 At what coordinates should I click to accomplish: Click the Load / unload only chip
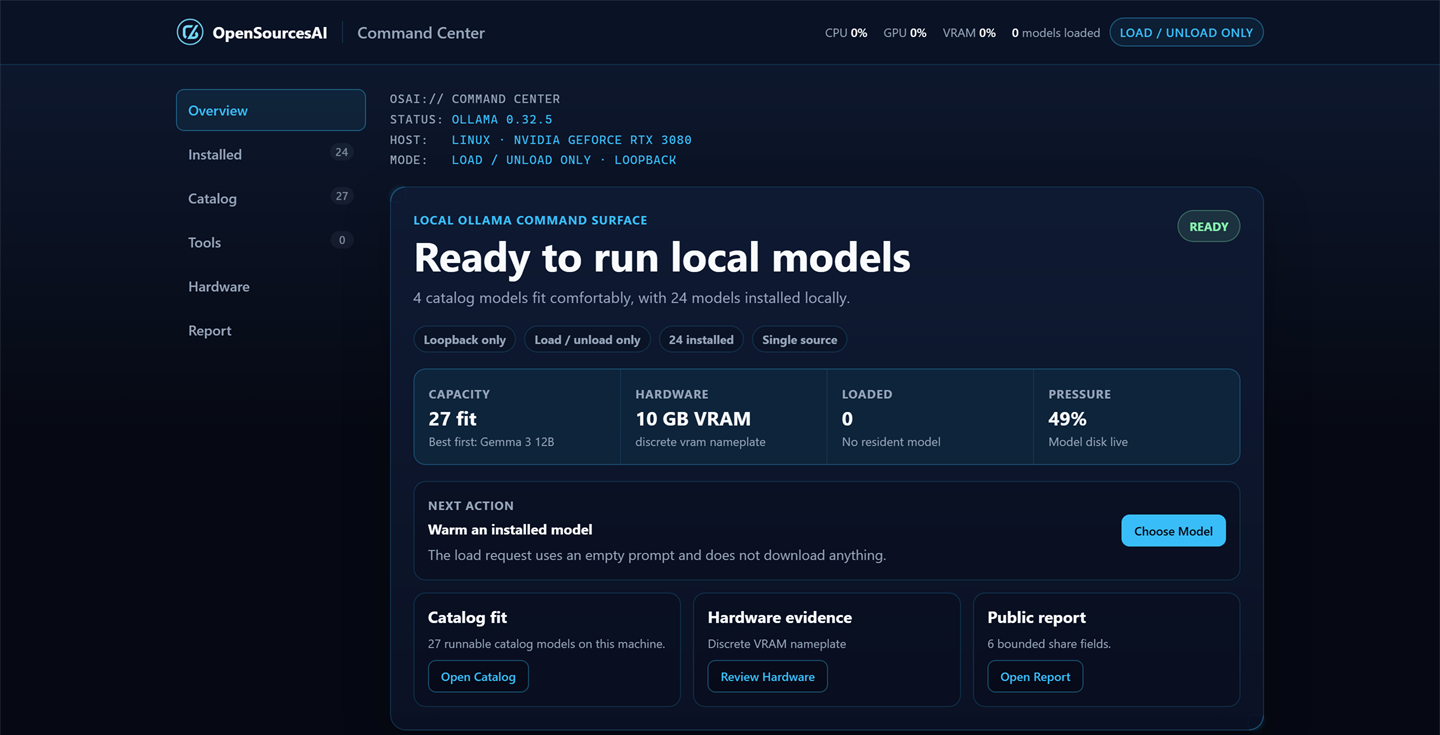(587, 340)
